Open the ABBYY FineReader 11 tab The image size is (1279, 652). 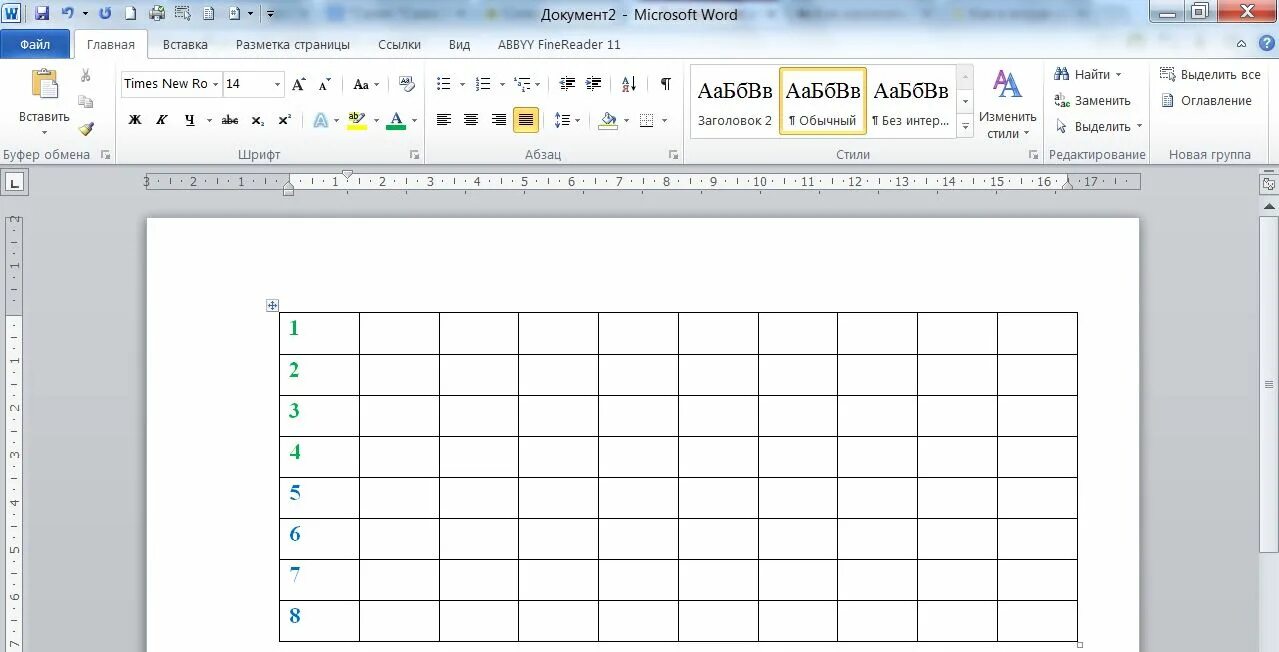pyautogui.click(x=559, y=44)
